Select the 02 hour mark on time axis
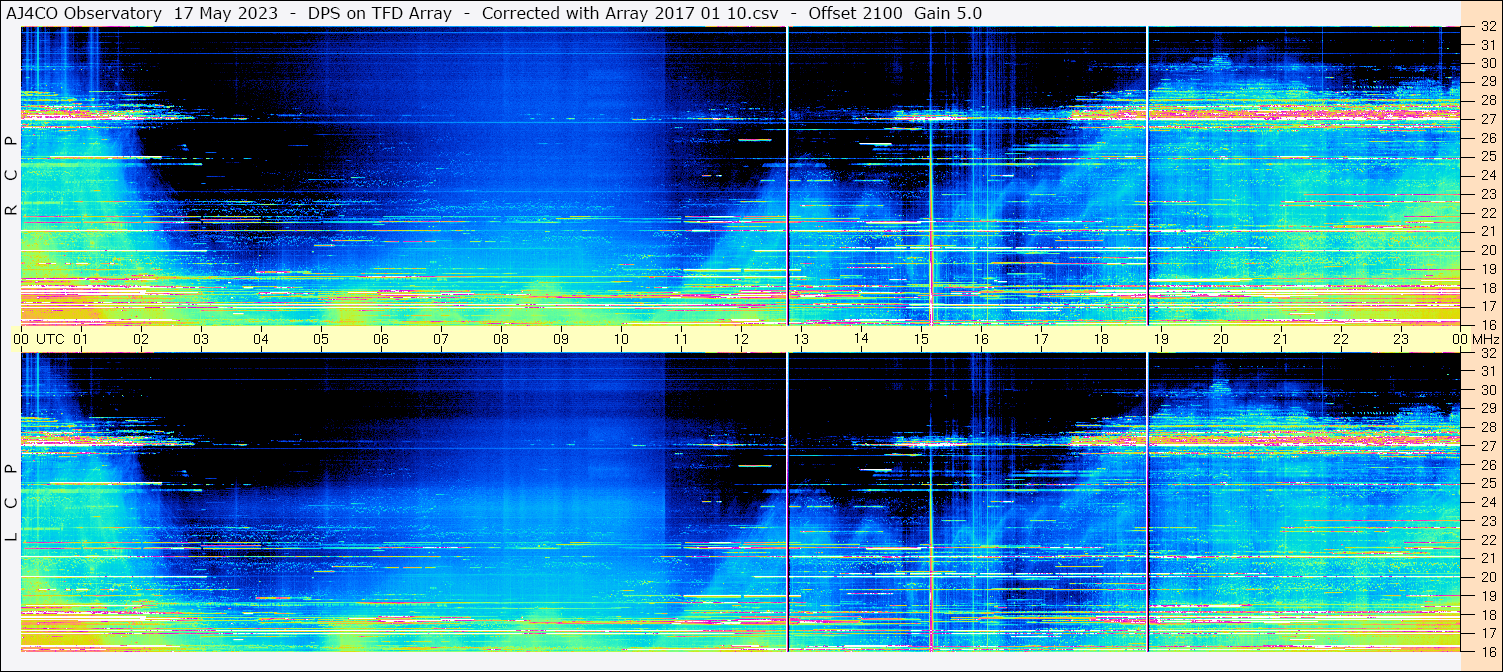Screen dimensions: 1503x672 tap(141, 339)
